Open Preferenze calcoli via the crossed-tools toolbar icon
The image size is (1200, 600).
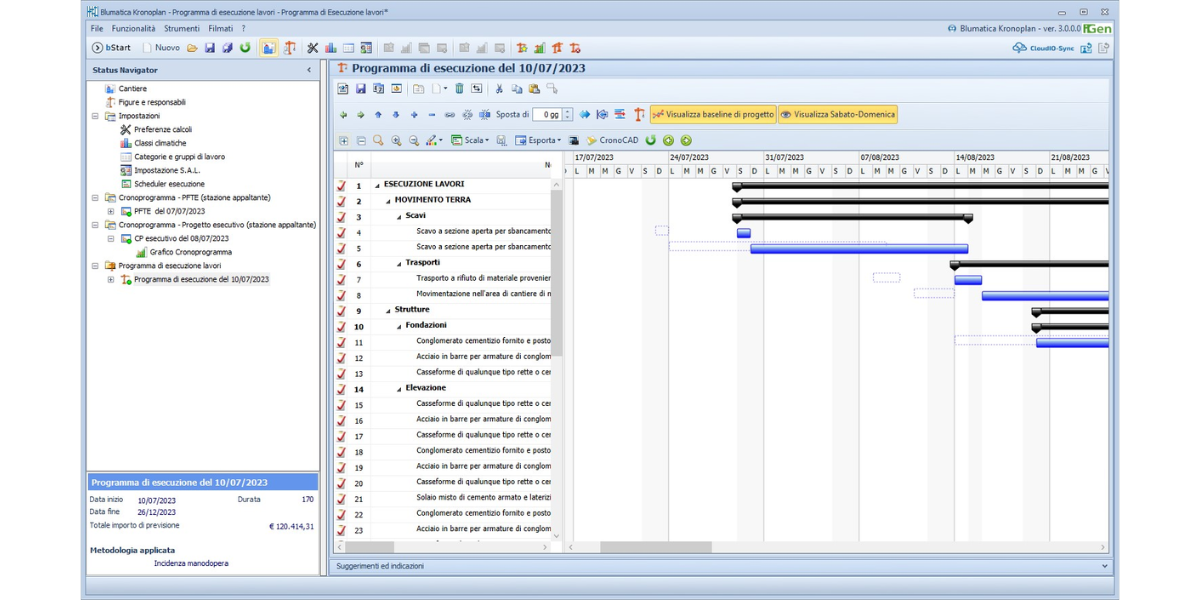[x=312, y=48]
